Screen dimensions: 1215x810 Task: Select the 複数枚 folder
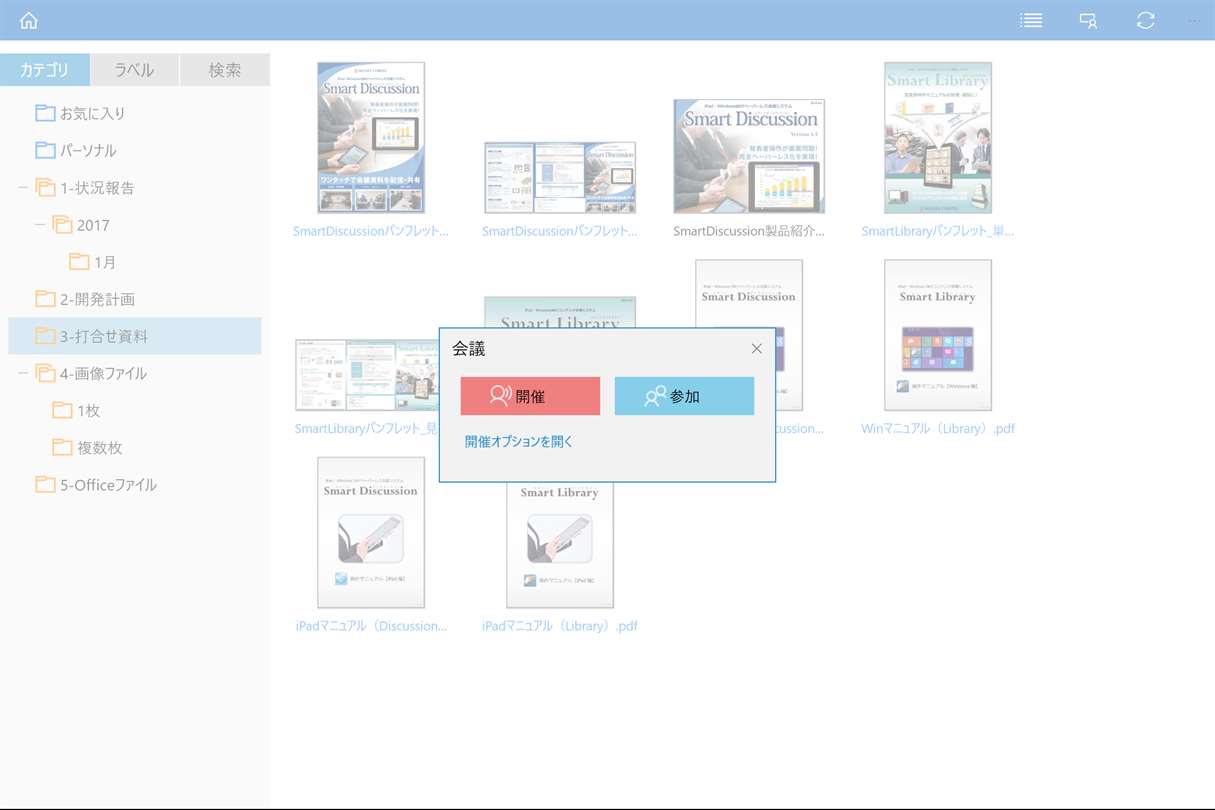click(x=100, y=447)
